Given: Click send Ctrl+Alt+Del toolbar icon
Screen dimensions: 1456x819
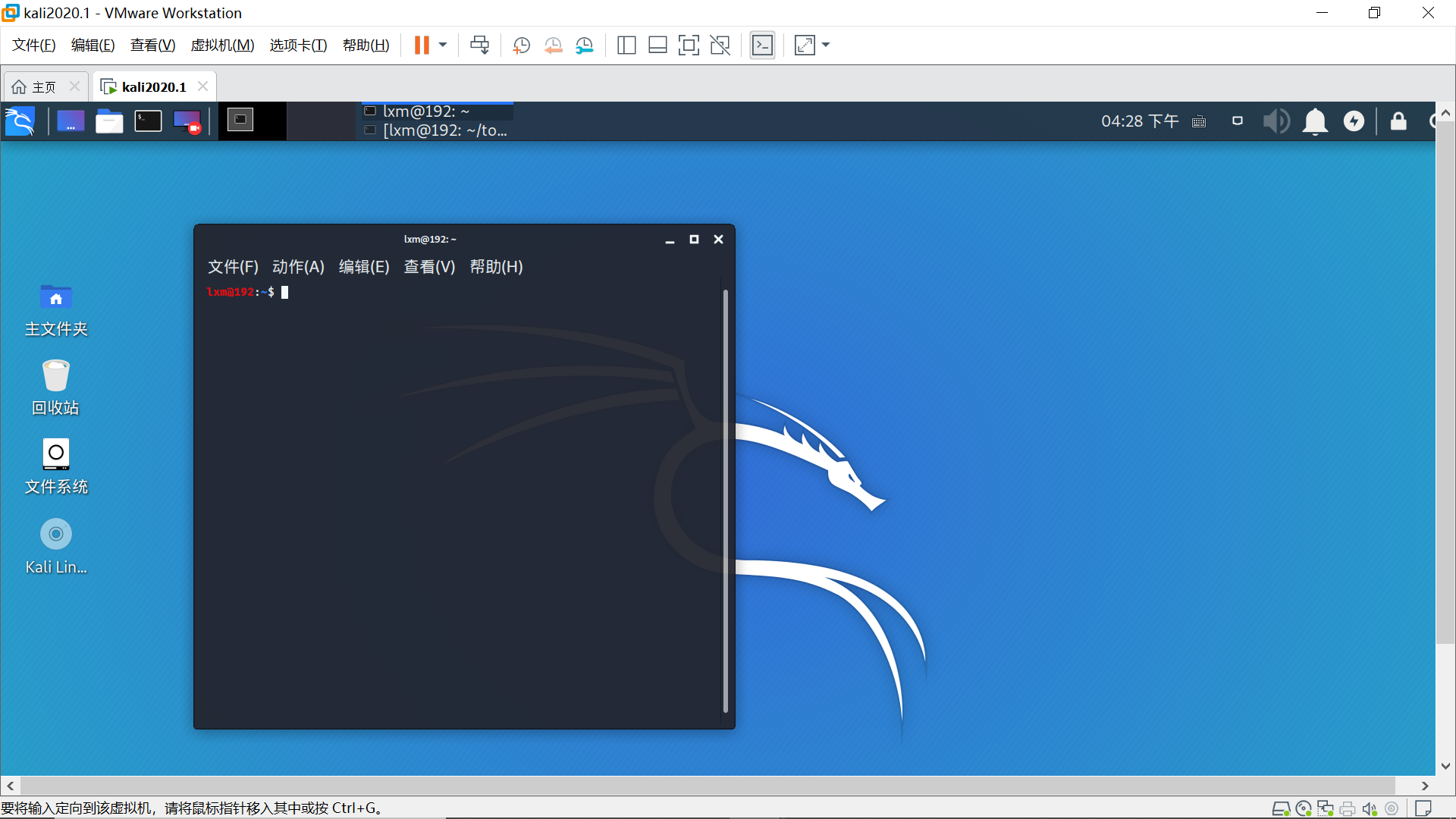Looking at the screenshot, I should point(479,45).
